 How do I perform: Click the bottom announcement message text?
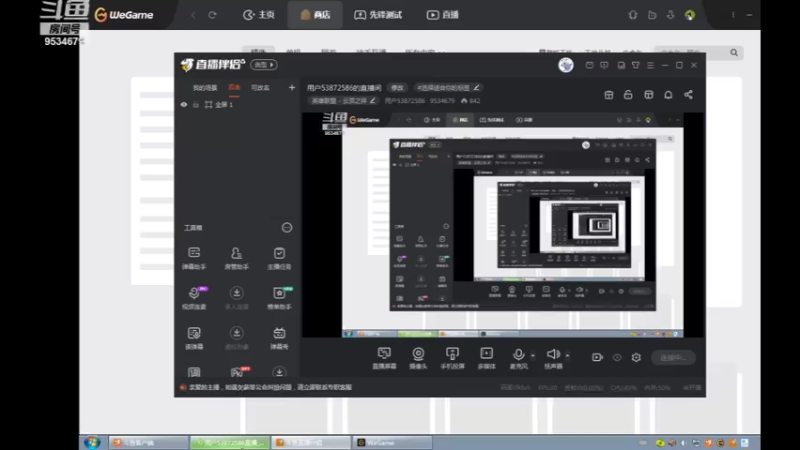pos(270,387)
